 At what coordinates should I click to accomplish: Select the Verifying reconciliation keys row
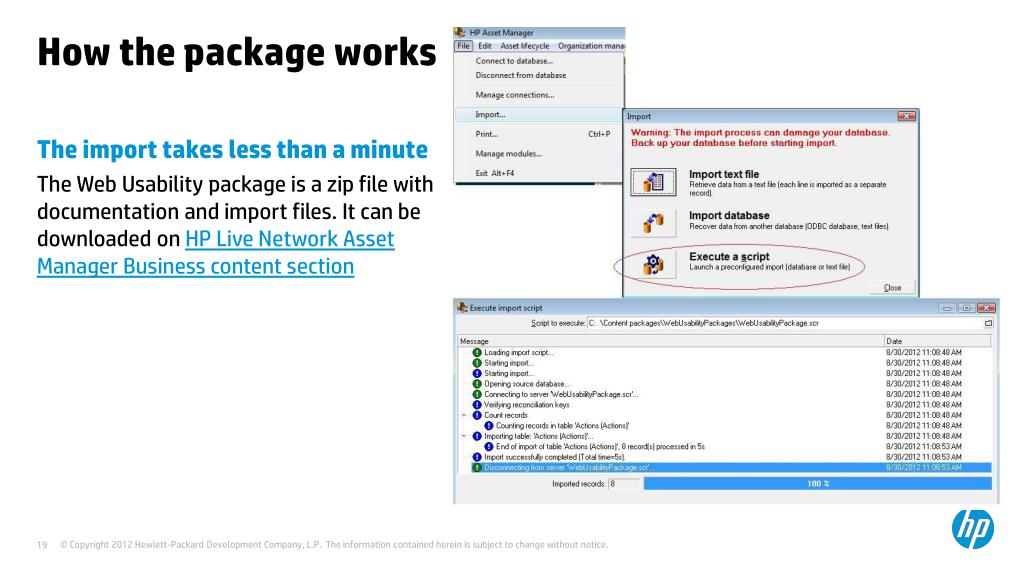(725, 405)
